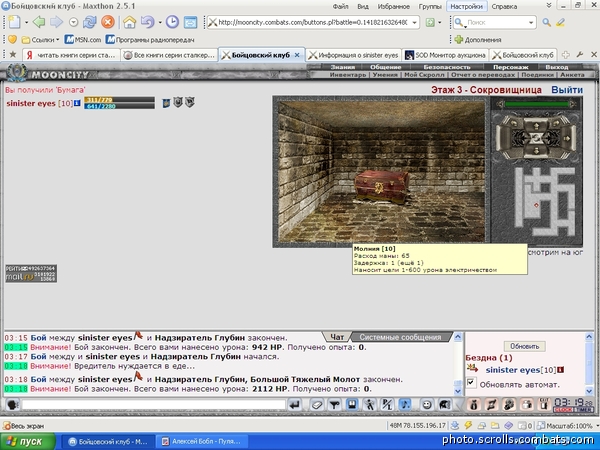This screenshot has height=450, width=600.
Task: Switch to 'Информация о sinister eyes' tab
Action: coord(354,55)
